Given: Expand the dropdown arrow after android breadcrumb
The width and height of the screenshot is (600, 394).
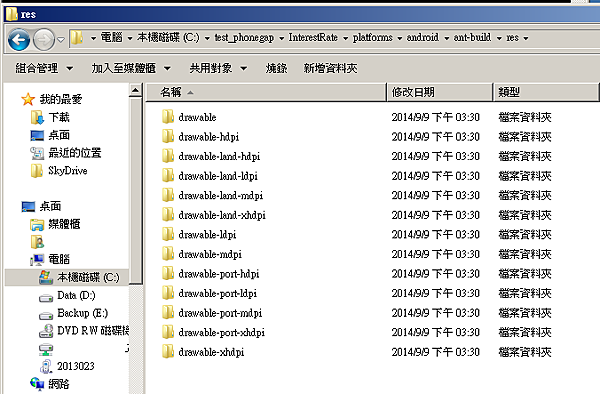Looking at the screenshot, I should click(446, 38).
